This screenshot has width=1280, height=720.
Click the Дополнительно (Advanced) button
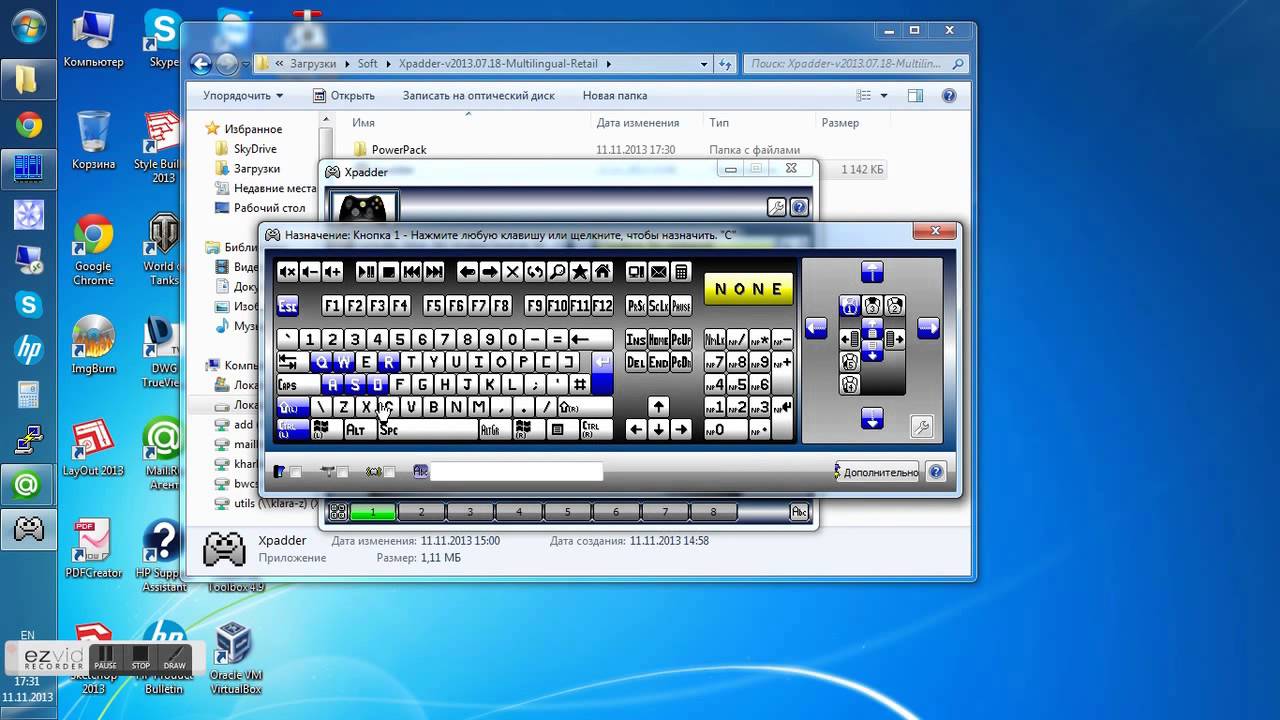click(877, 472)
